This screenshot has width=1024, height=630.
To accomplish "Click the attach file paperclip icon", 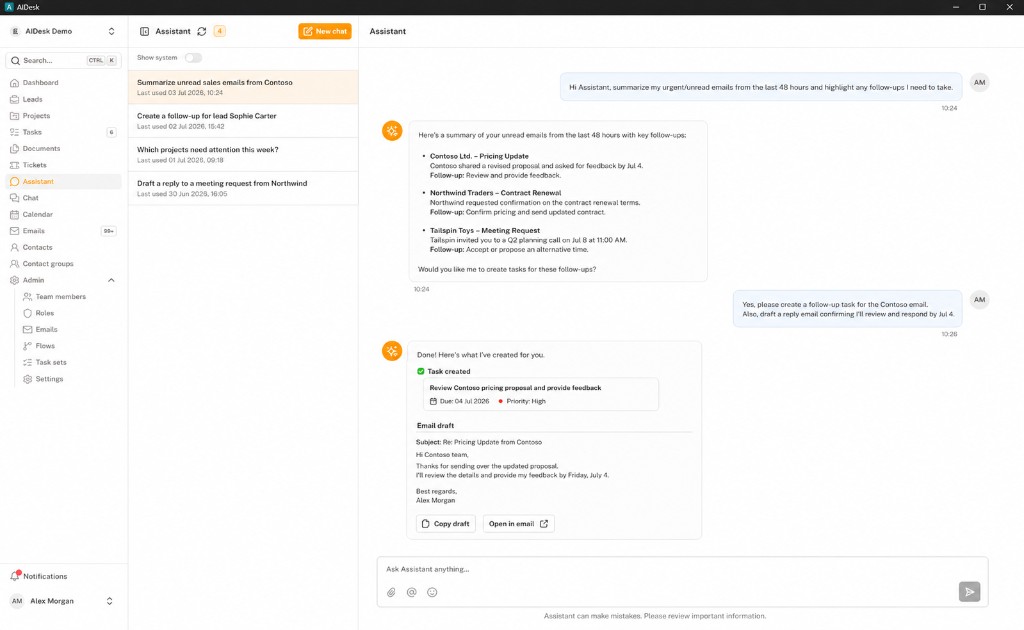I will click(391, 592).
